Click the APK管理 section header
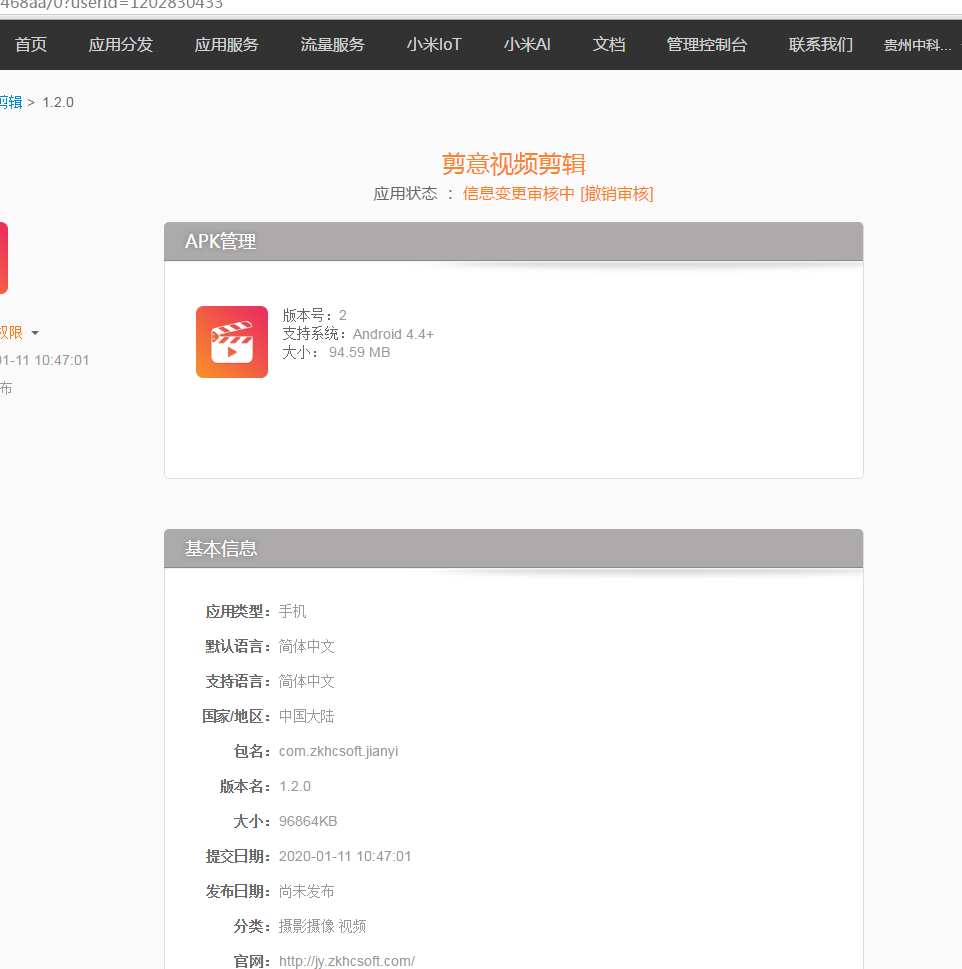This screenshot has width=962, height=969. pos(513,242)
